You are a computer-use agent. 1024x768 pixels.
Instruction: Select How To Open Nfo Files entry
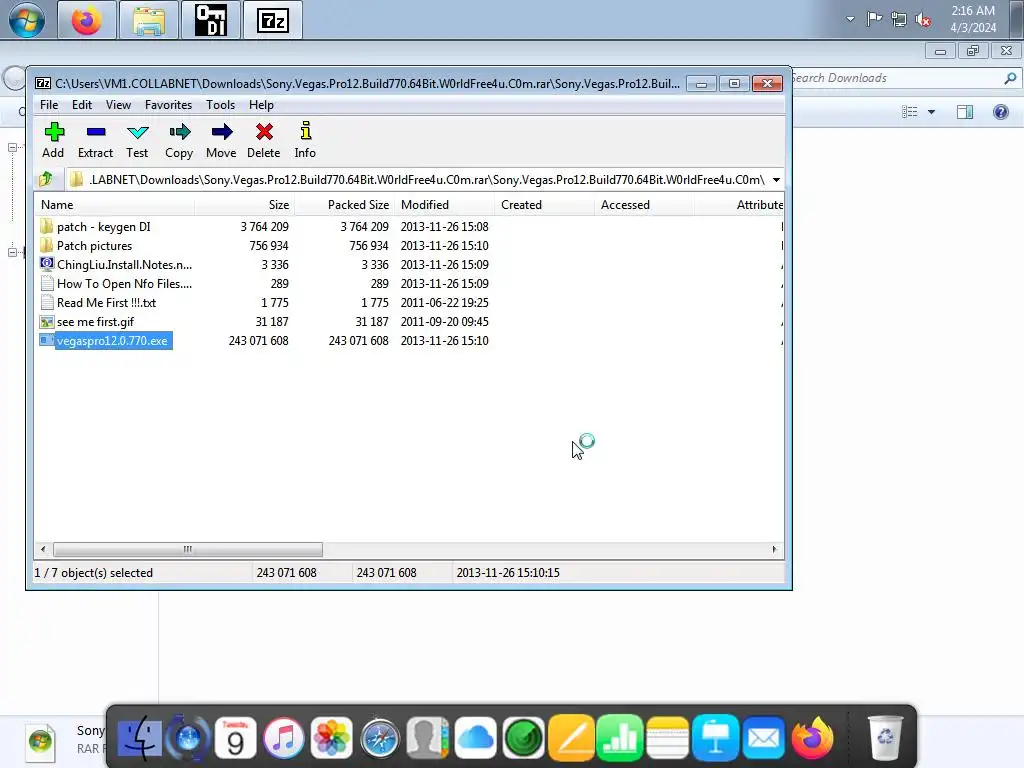[124, 283]
